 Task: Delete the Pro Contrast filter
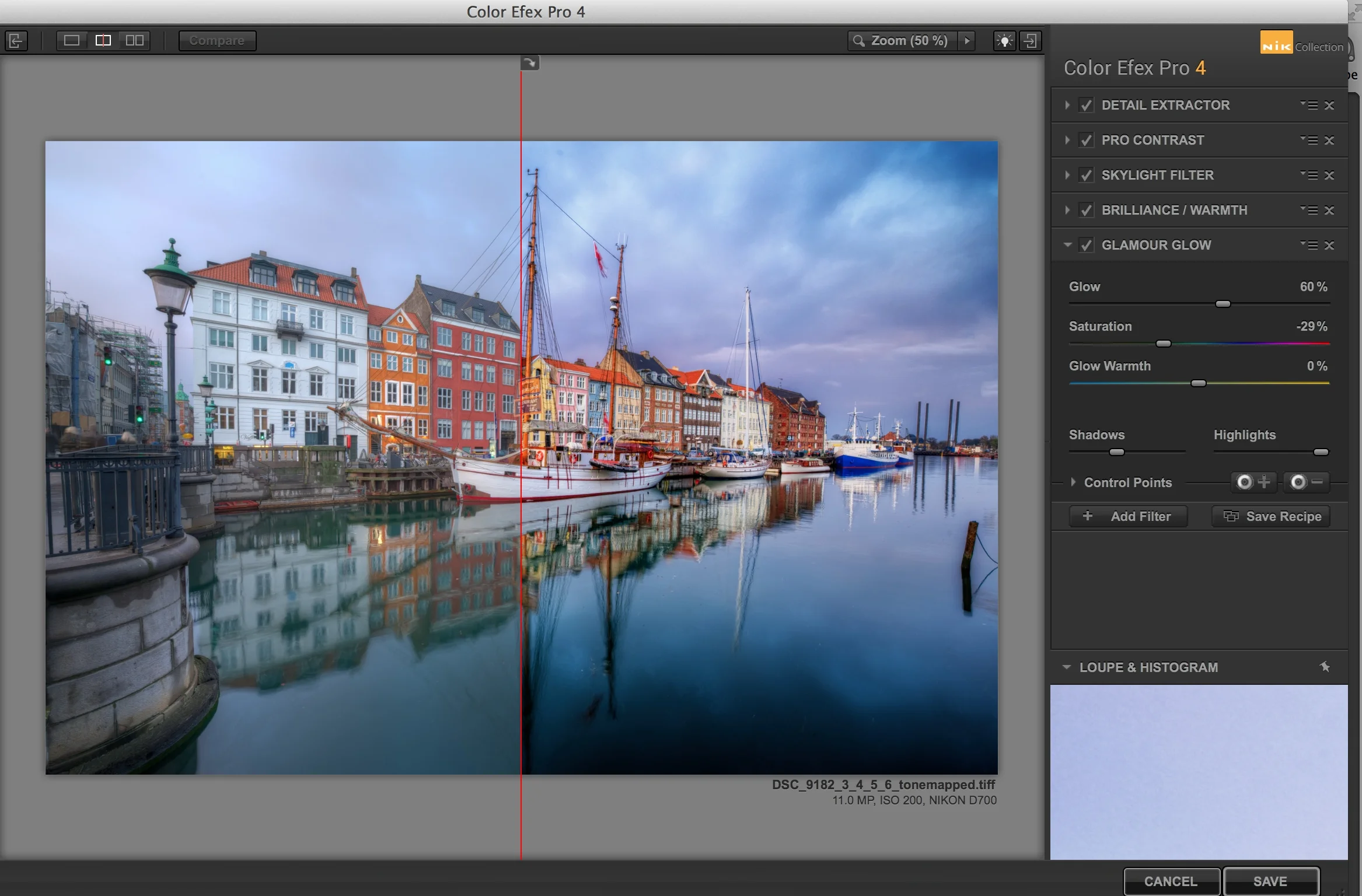tap(1329, 140)
